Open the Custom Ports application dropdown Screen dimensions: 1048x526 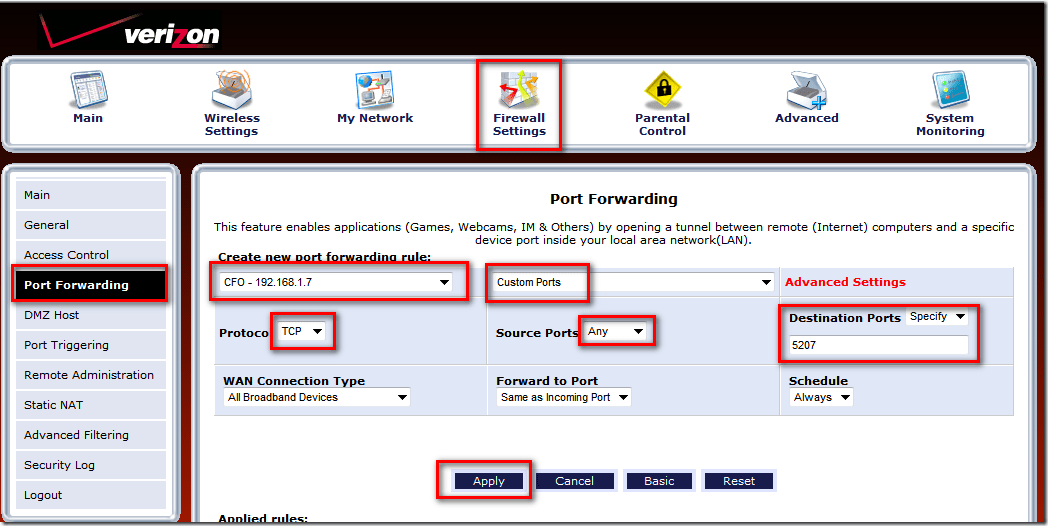point(634,282)
